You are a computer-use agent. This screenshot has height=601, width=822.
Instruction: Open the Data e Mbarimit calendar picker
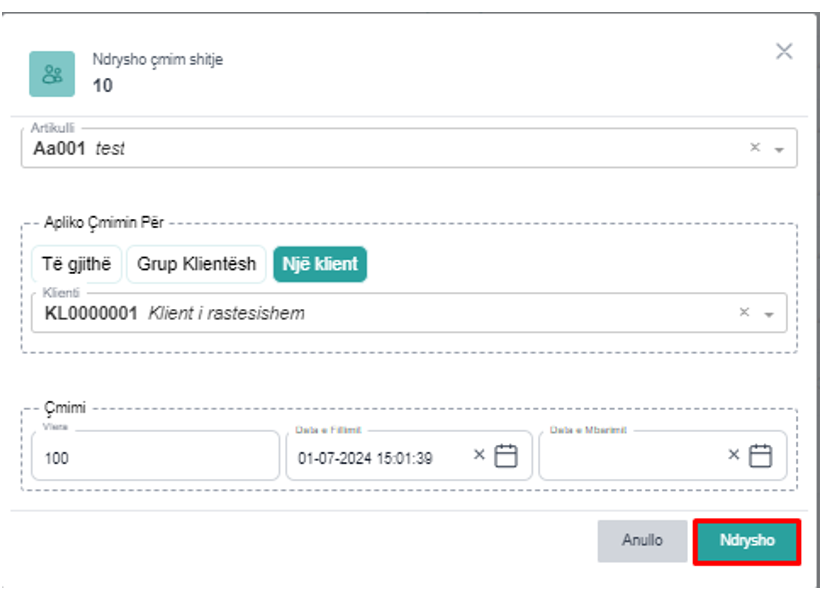click(761, 456)
